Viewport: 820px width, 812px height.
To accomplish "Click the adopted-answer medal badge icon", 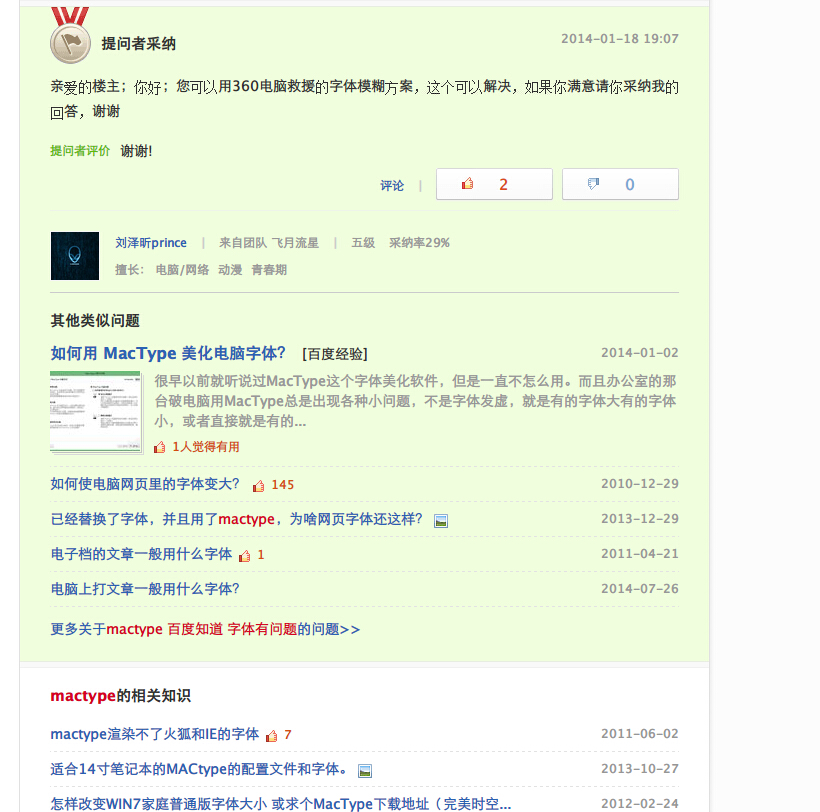I will click(70, 35).
